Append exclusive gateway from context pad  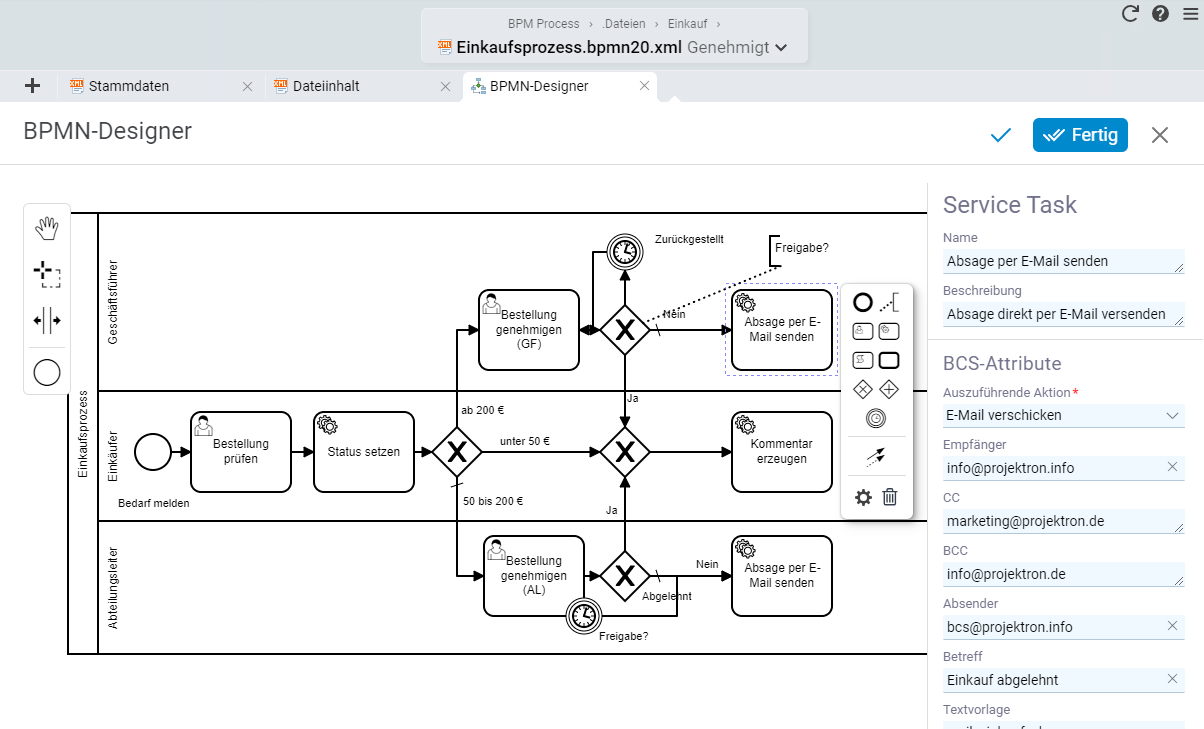pos(862,388)
